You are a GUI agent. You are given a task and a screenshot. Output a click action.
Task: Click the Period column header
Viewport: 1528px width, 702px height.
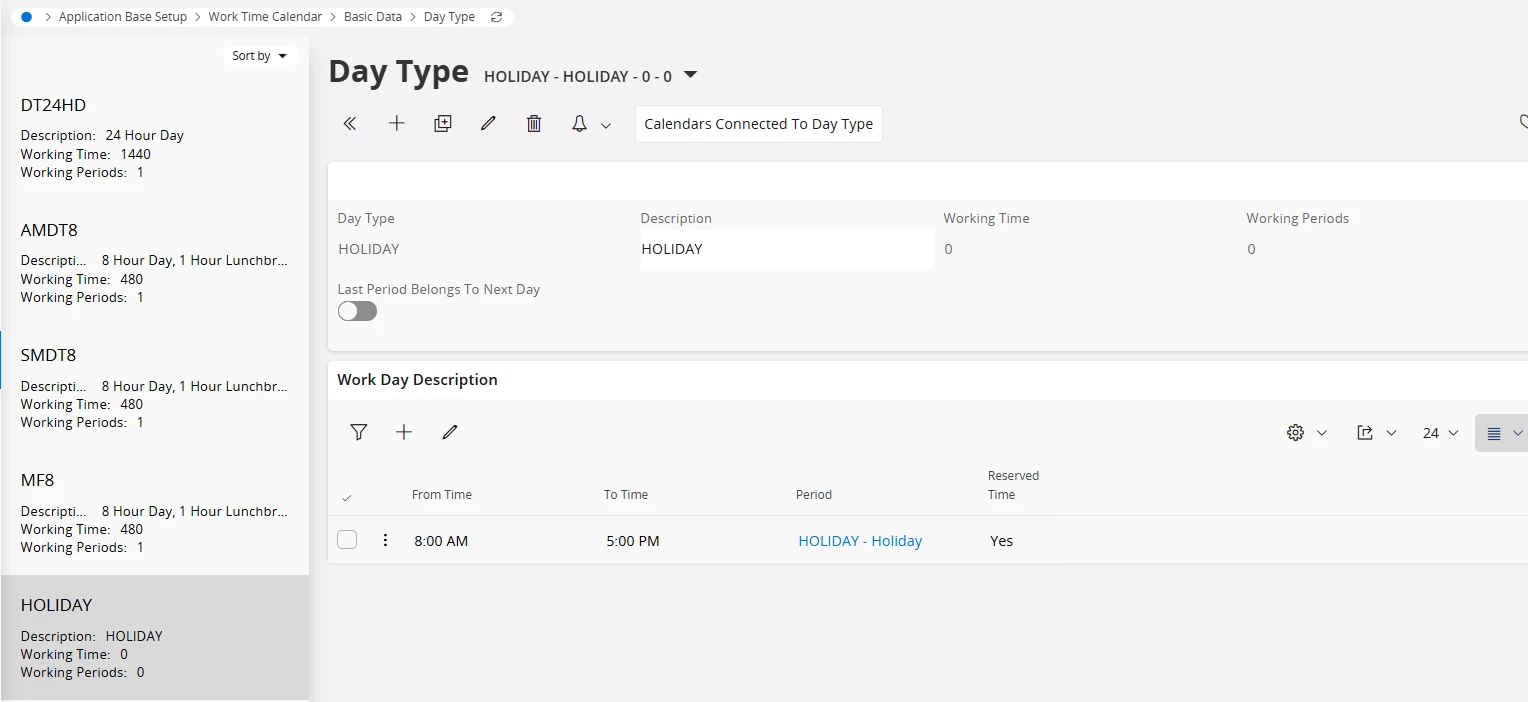(x=814, y=495)
